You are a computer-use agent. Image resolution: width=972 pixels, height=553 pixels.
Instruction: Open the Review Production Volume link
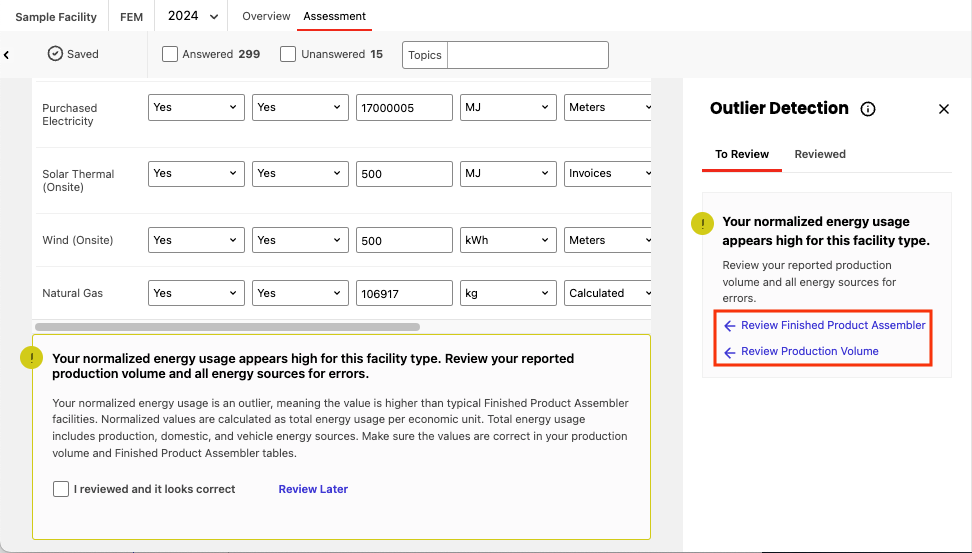tap(810, 351)
